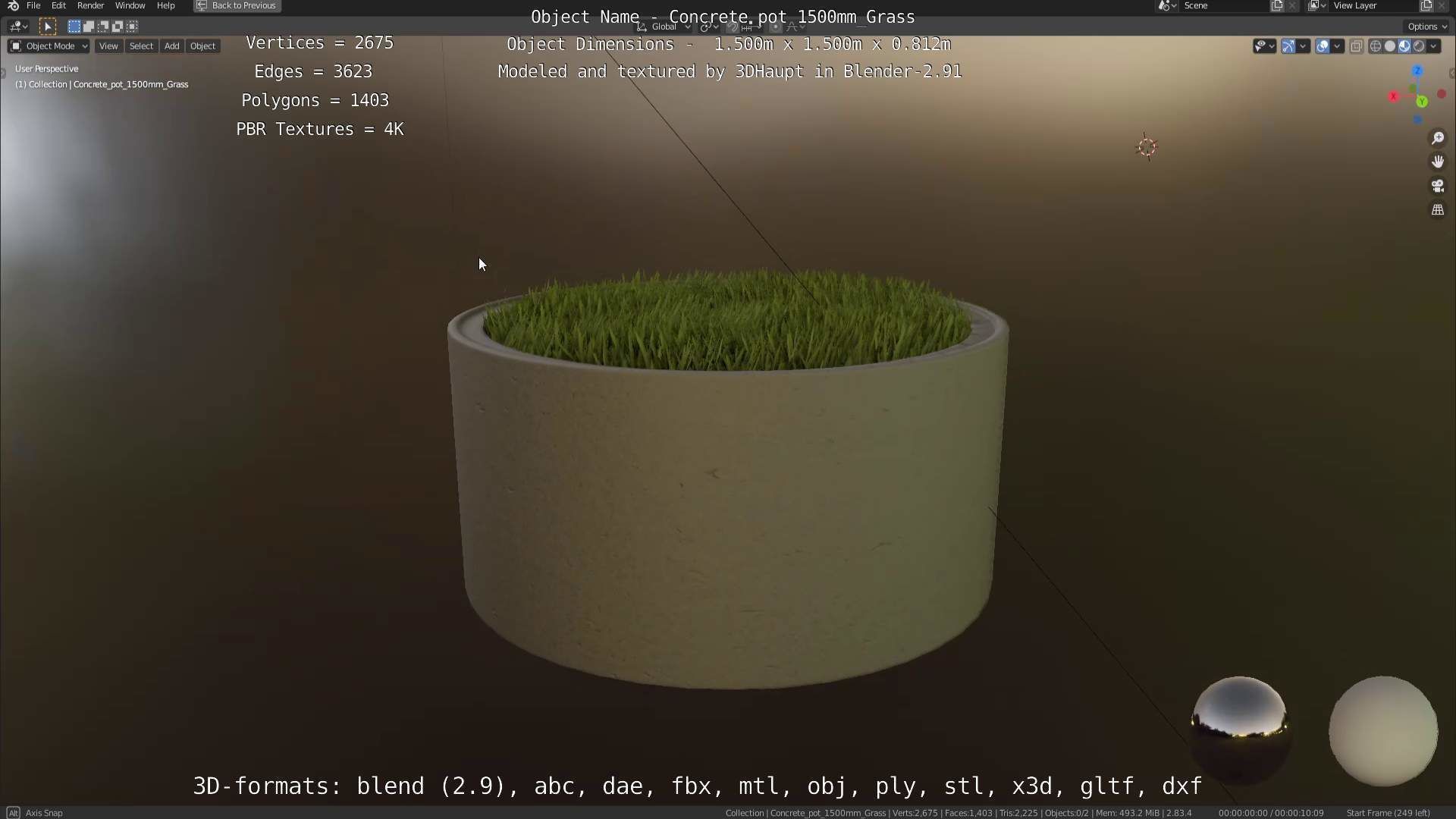
Task: Click the 3D cursor in viewport
Action: click(1147, 147)
